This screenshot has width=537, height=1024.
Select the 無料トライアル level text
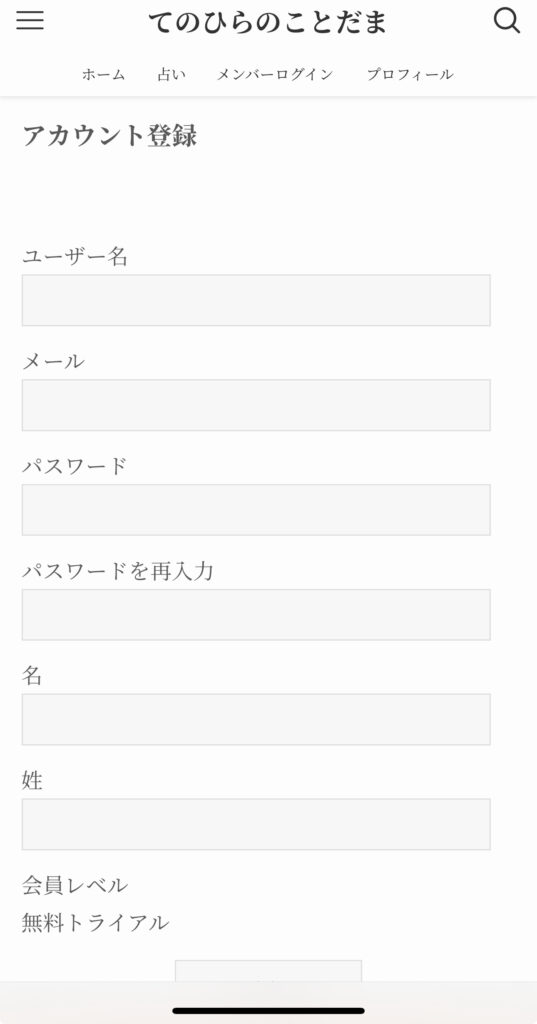pos(95,923)
